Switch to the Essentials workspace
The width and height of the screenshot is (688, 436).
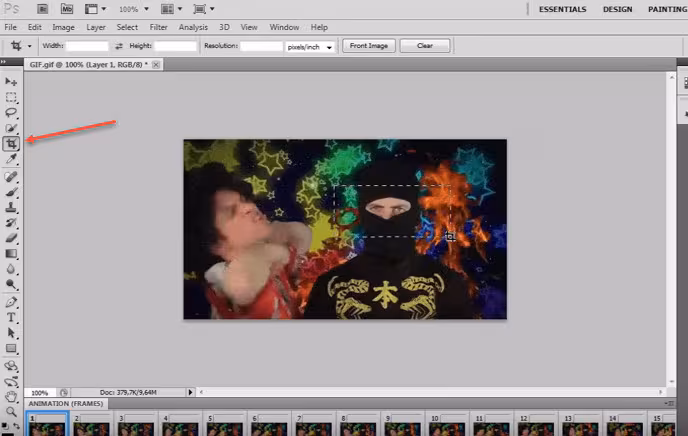tap(563, 9)
